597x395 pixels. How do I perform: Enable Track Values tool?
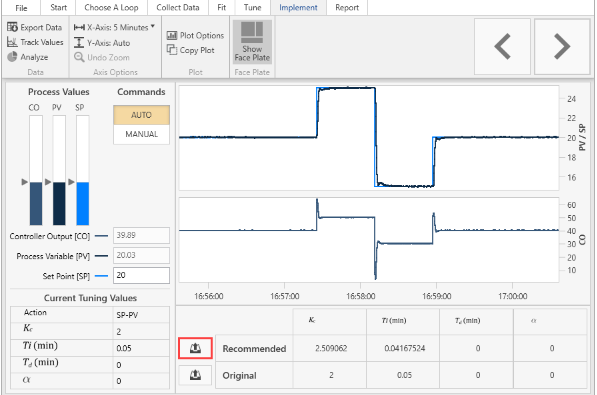[x=35, y=42]
